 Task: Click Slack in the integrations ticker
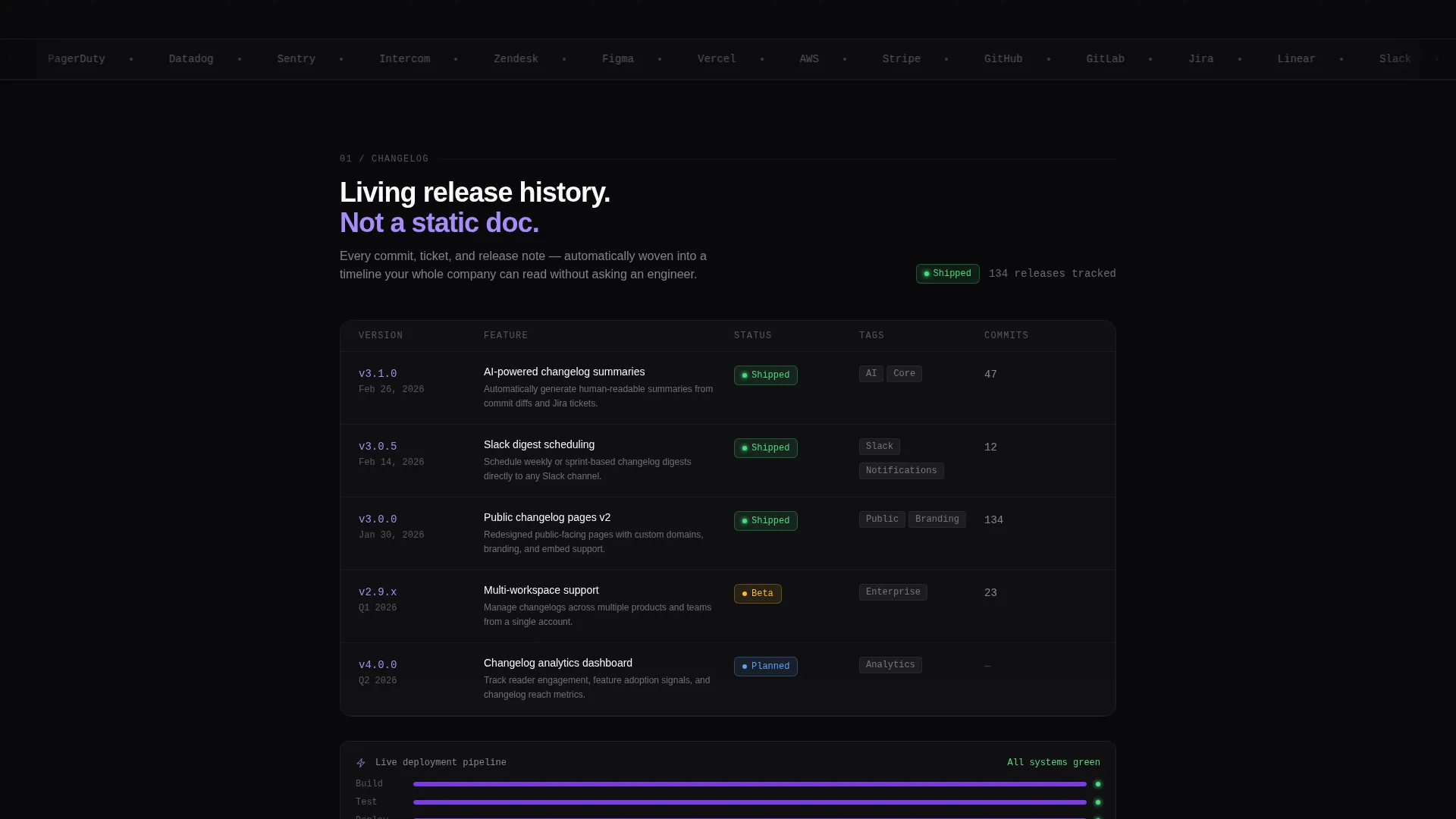pos(1395,59)
